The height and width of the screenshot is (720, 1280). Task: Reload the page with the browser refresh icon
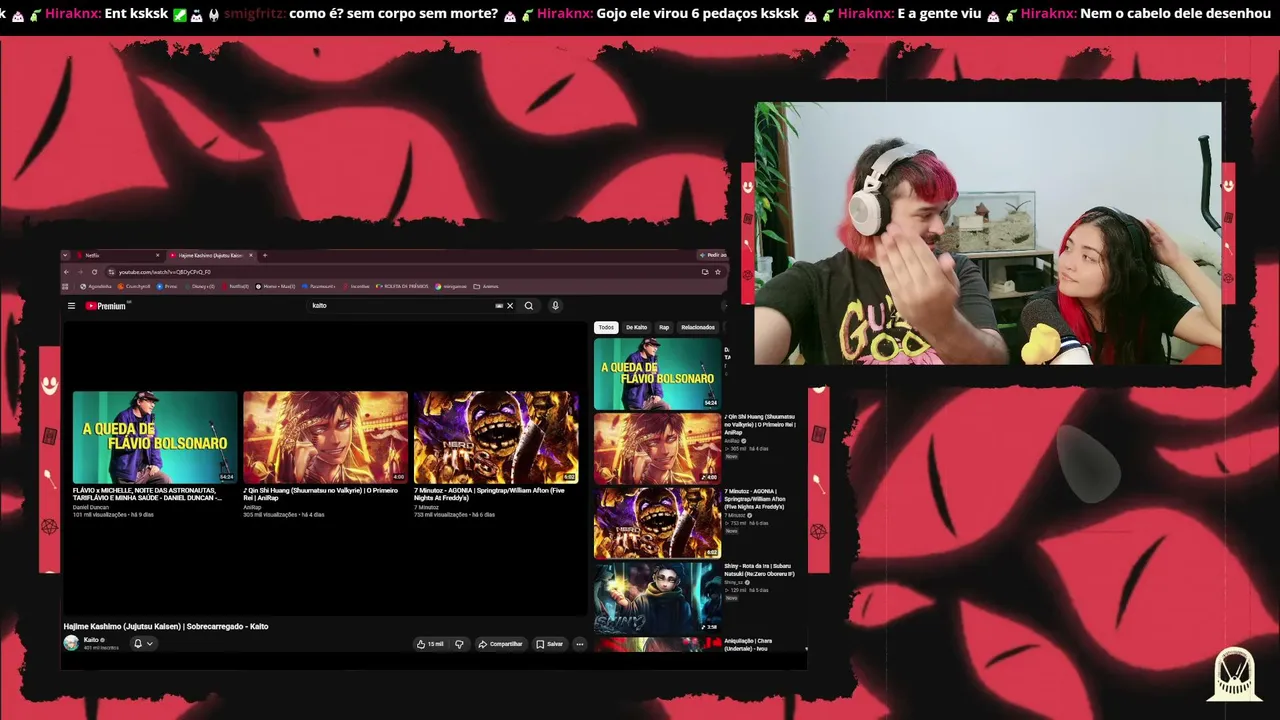94,272
